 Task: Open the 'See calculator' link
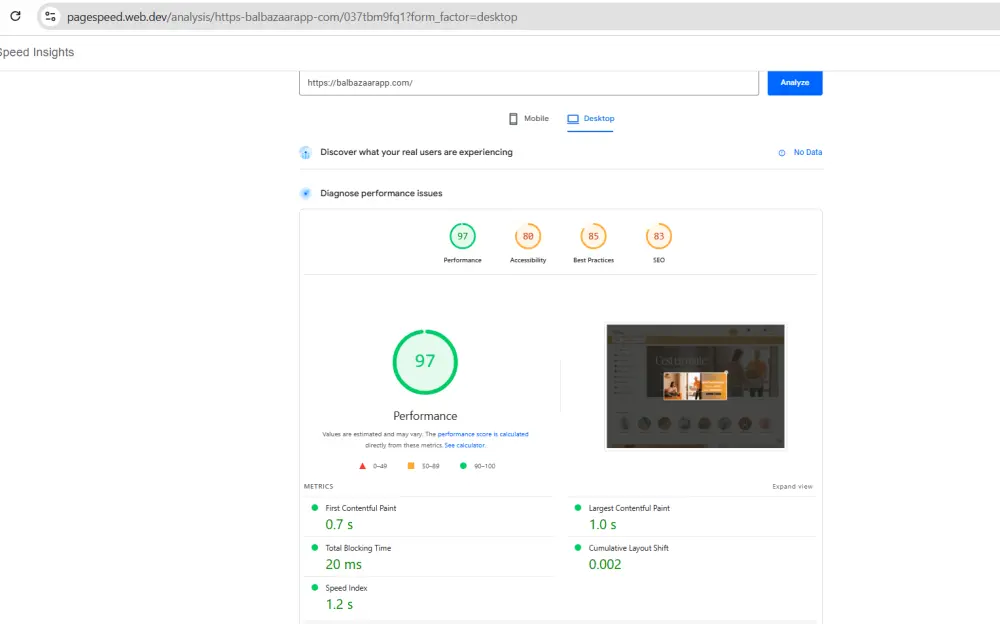click(x=465, y=445)
